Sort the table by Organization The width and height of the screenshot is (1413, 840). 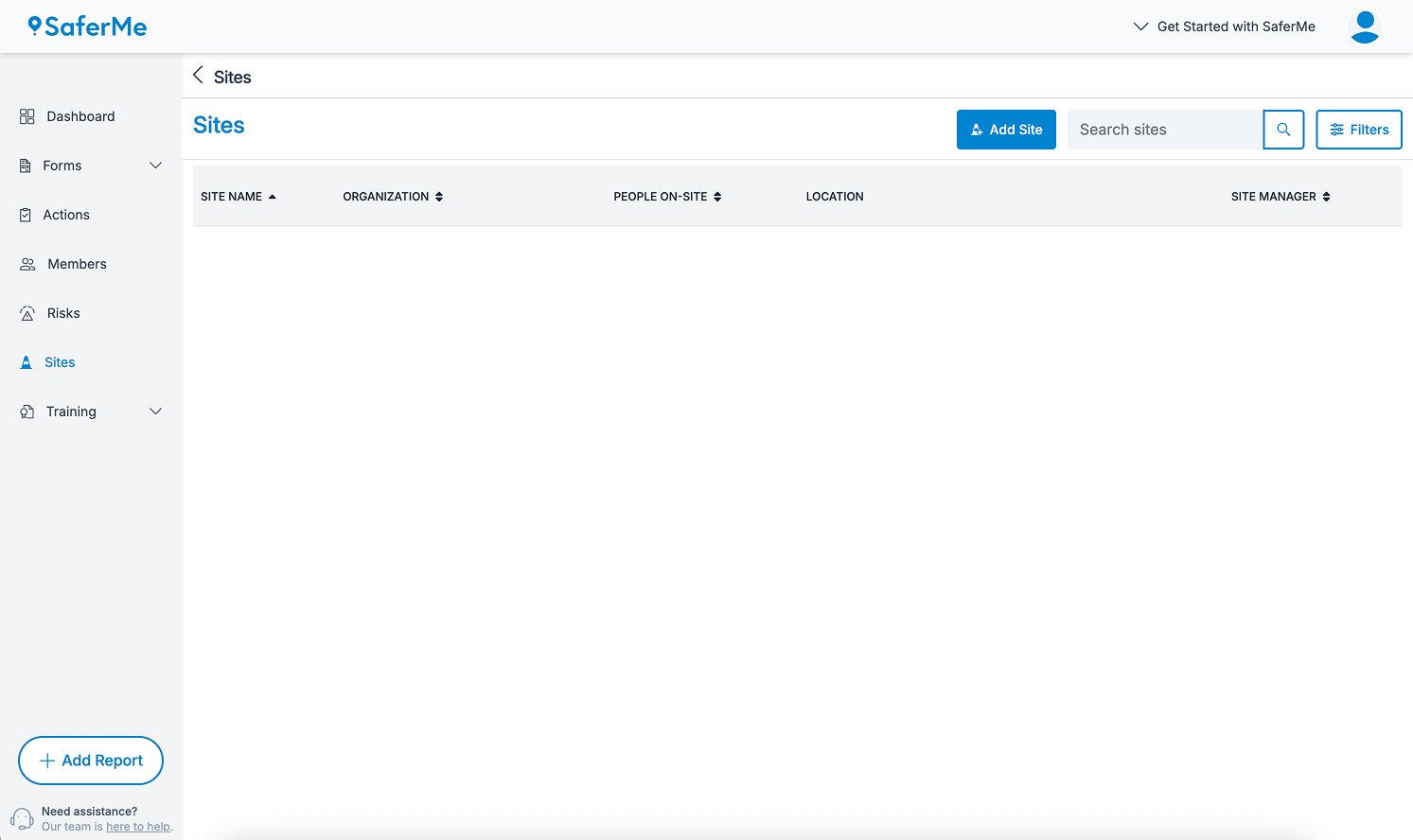pyautogui.click(x=393, y=196)
